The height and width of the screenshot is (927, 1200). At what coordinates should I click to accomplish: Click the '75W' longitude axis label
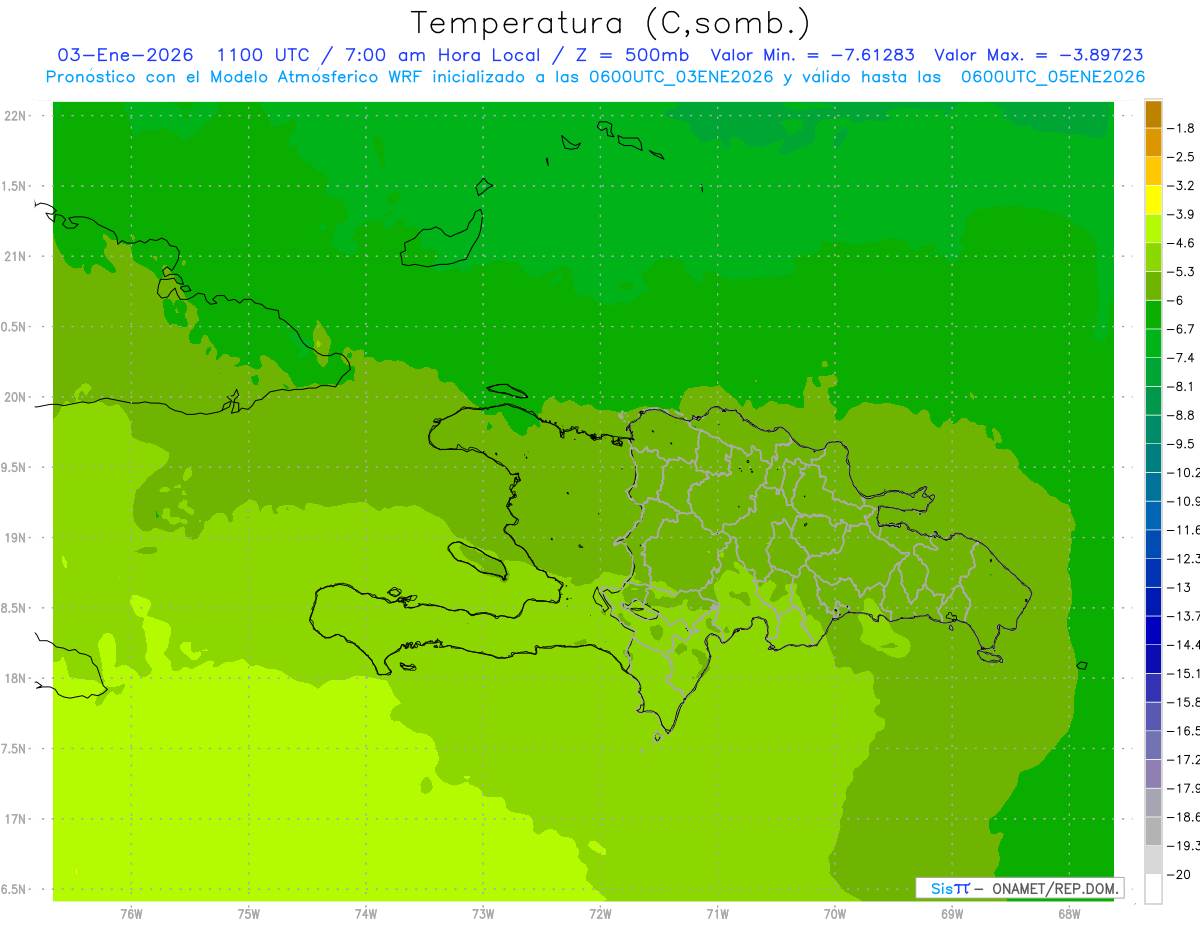(249, 914)
